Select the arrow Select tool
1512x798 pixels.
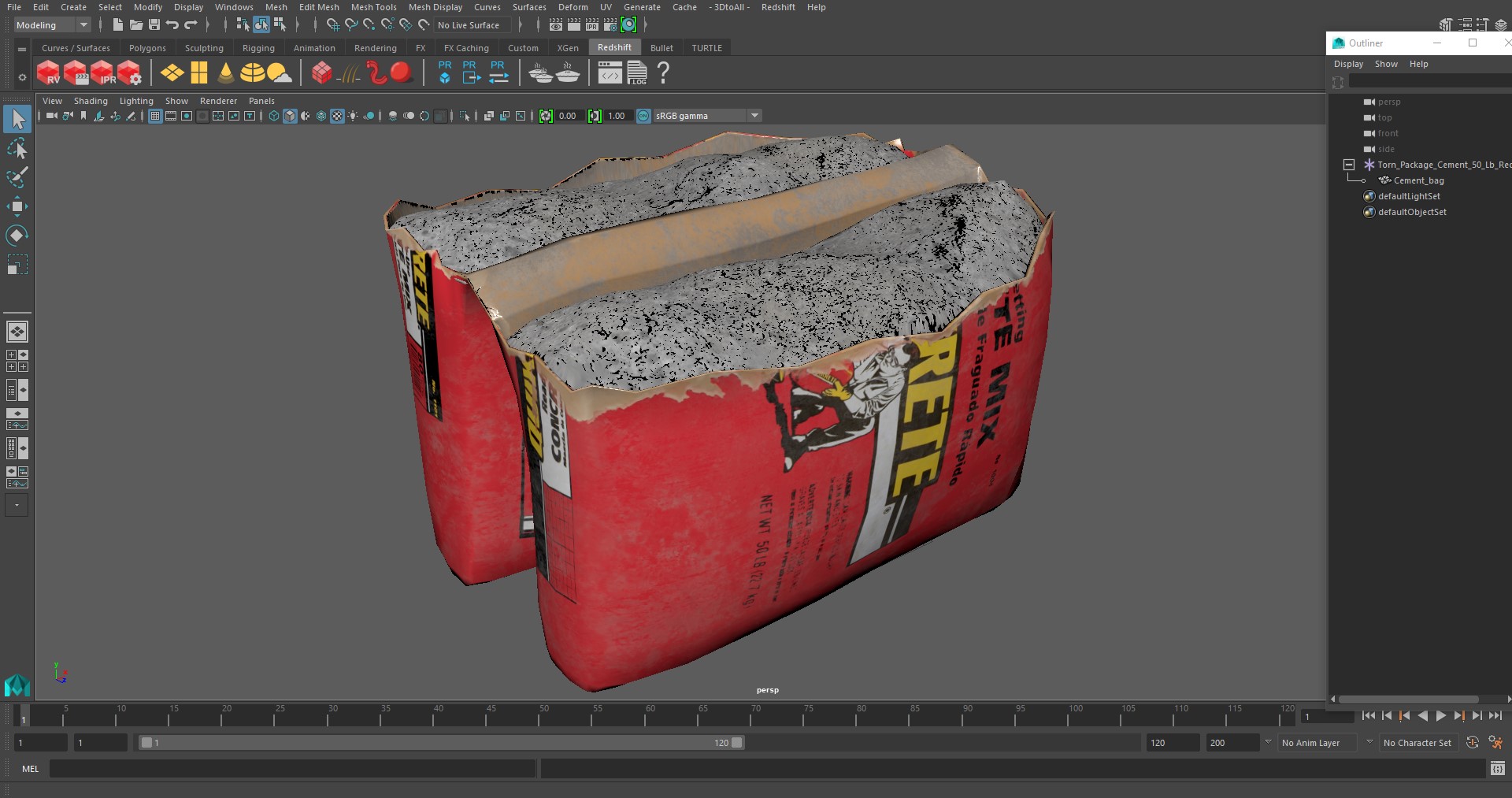pyautogui.click(x=17, y=120)
